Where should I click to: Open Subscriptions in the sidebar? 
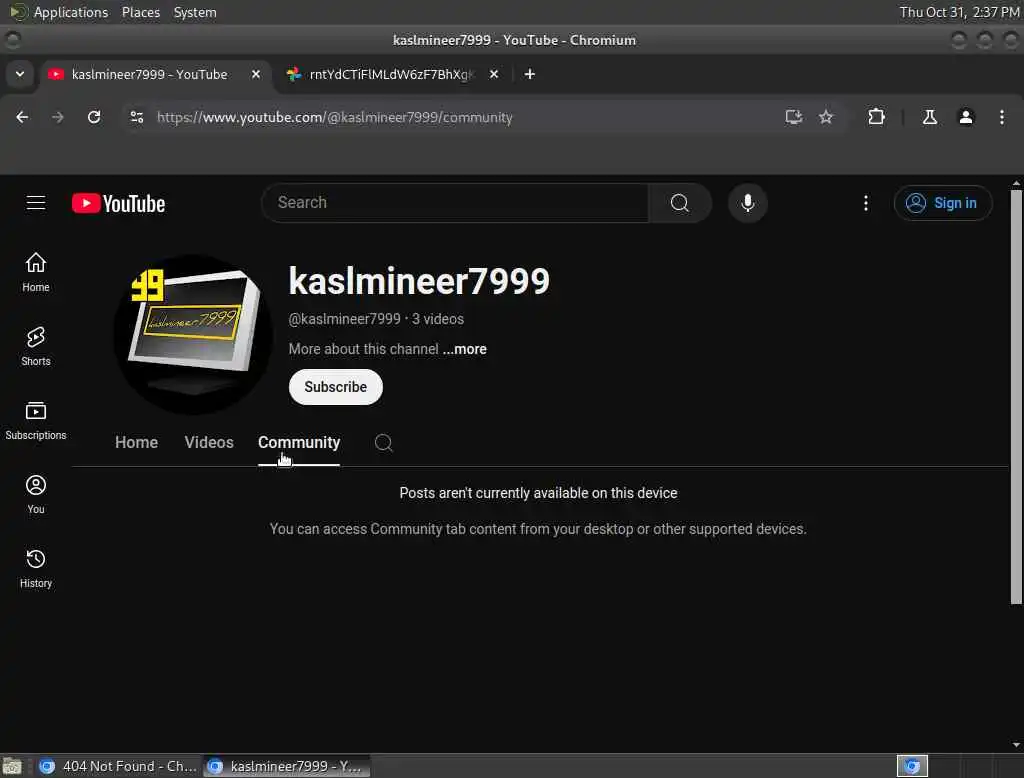[x=36, y=421]
